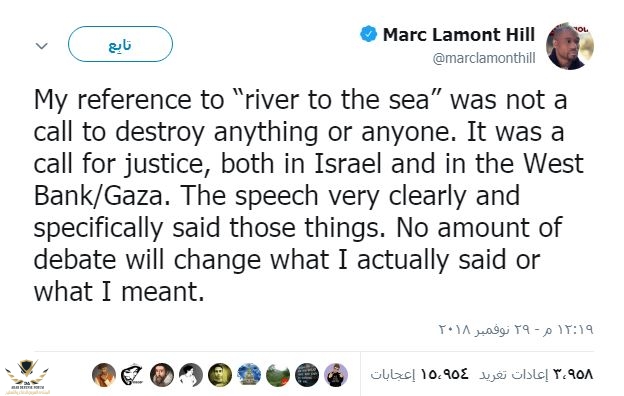This screenshot has width=624, height=396.
Task: Open the tweet timestamp ١٢:١٩ م - ٢٩ نوفمبر ٢٠١٨
Action: pos(516,330)
